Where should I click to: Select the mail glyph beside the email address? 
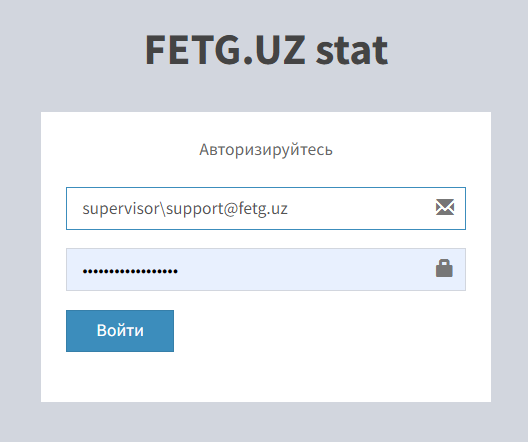pyautogui.click(x=445, y=207)
